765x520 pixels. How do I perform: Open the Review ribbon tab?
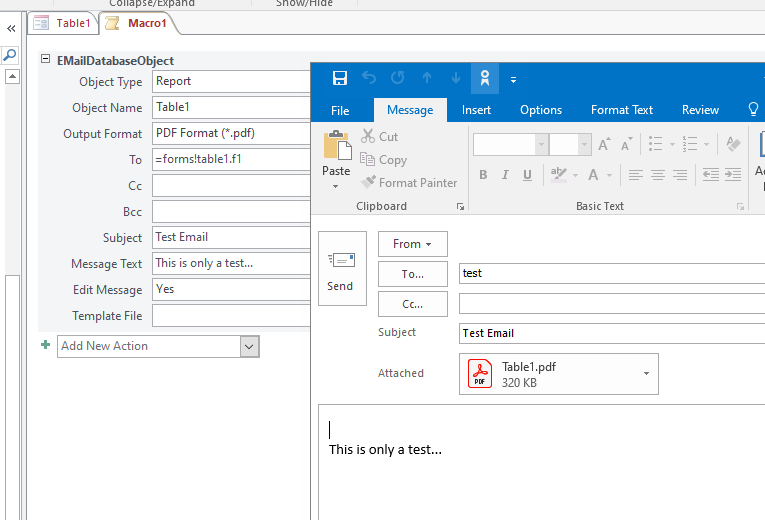(700, 110)
